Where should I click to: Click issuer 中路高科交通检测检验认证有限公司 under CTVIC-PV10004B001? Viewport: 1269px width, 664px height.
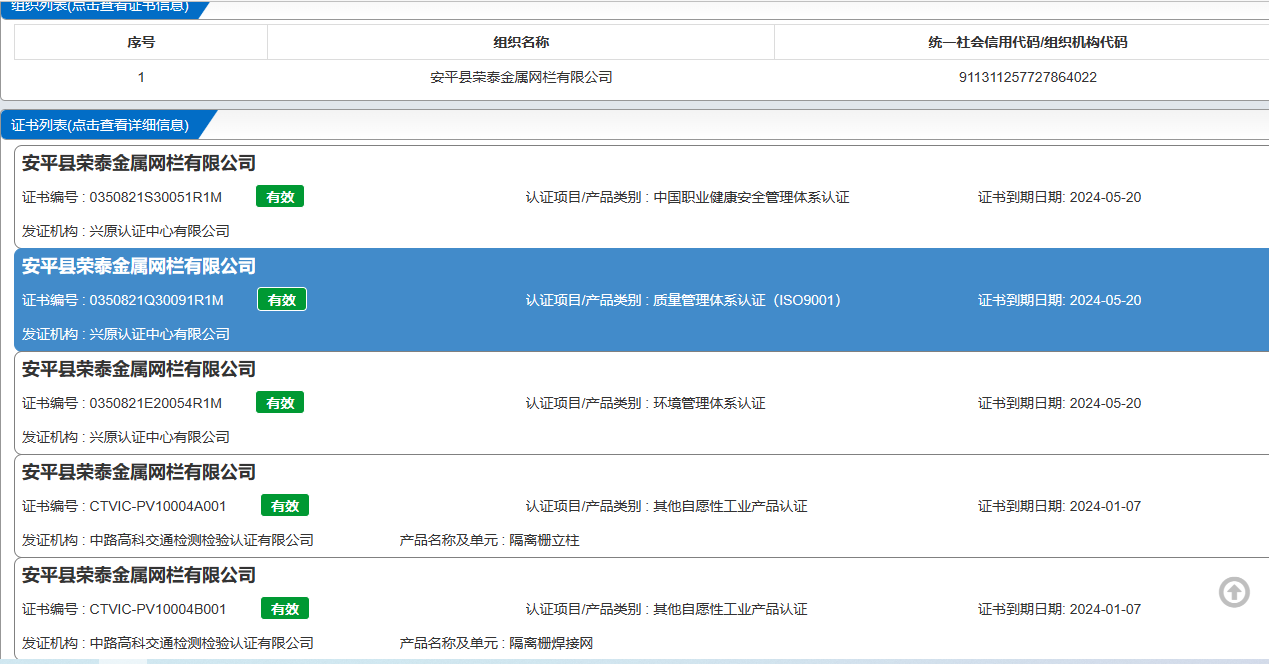(x=202, y=643)
